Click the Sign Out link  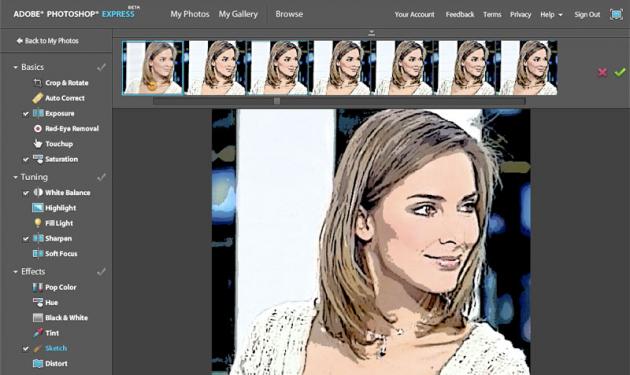587,14
